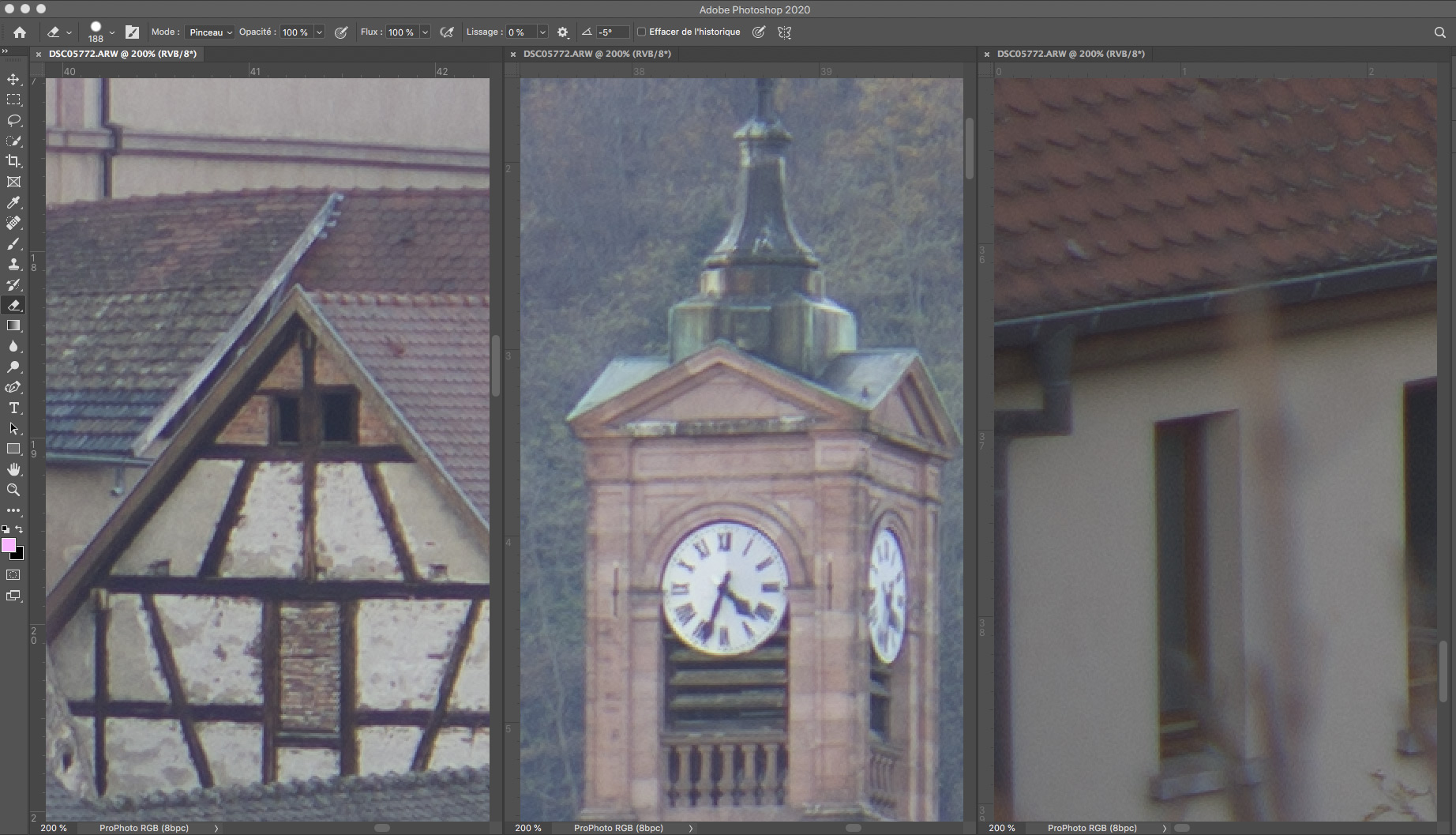Enable Effacer de l'historique checkbox

click(641, 32)
